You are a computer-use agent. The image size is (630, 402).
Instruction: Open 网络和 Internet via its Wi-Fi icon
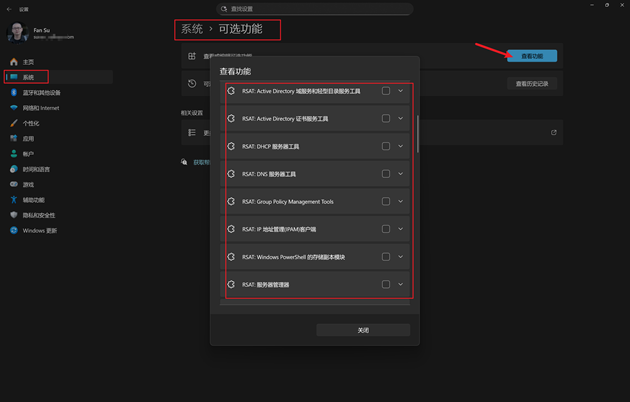pos(14,108)
